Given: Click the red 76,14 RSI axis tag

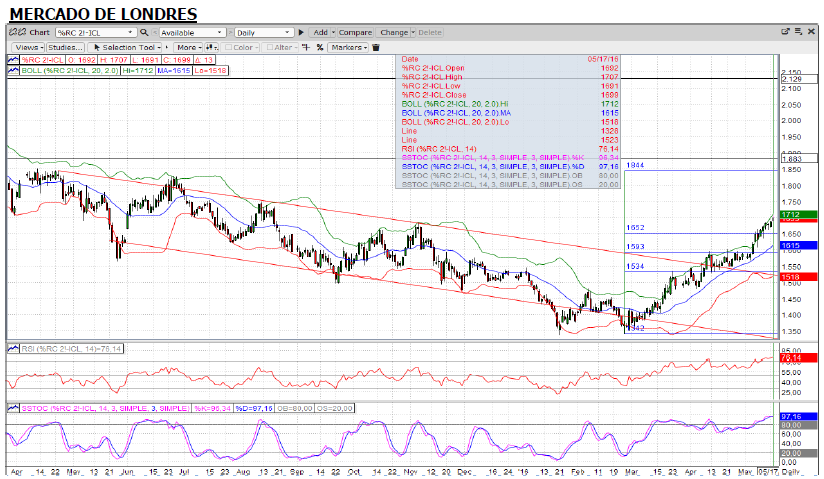Looking at the screenshot, I should [x=799, y=358].
